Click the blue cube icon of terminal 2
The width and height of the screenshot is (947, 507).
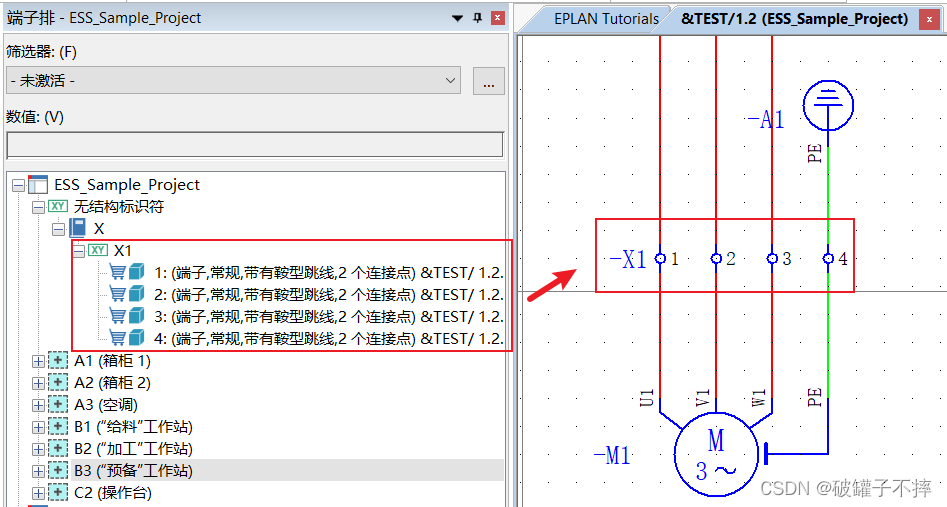(x=137, y=294)
